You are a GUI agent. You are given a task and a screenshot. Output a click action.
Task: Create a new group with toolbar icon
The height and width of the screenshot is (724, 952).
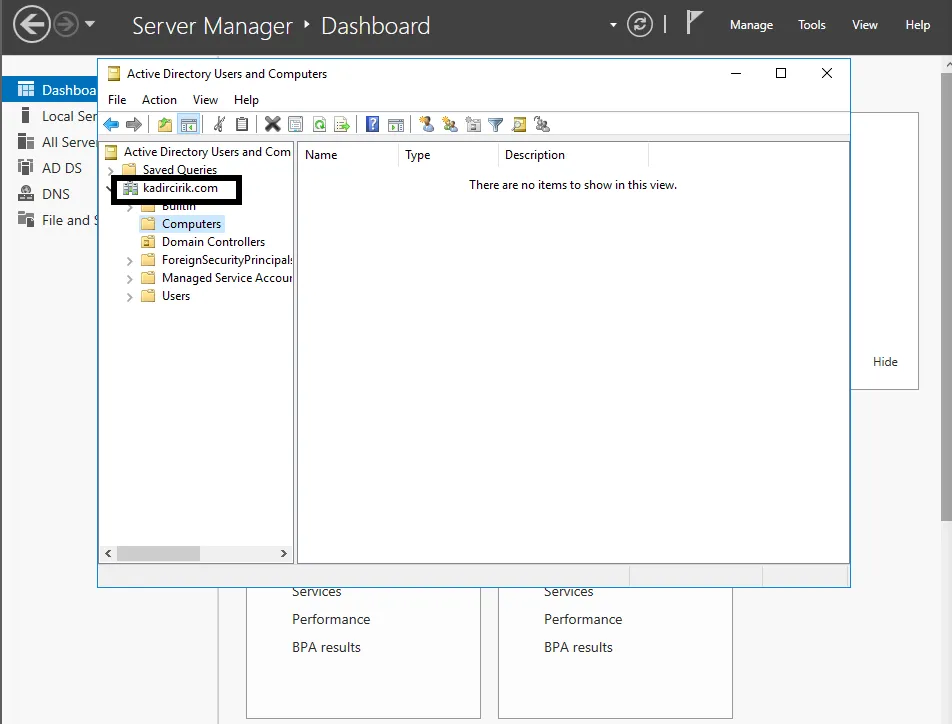(450, 125)
